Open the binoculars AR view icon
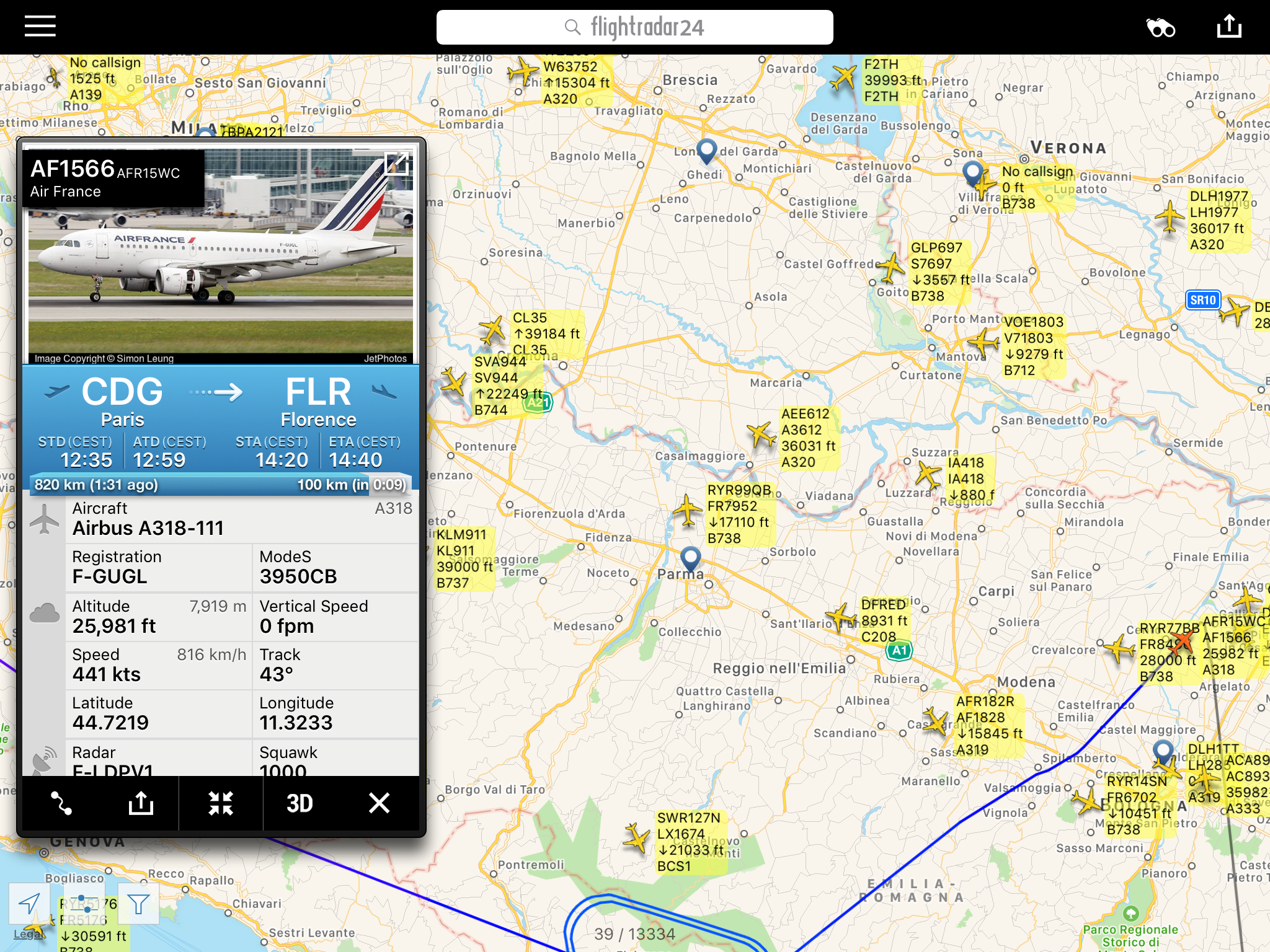Viewport: 1270px width, 952px height. point(1160,28)
